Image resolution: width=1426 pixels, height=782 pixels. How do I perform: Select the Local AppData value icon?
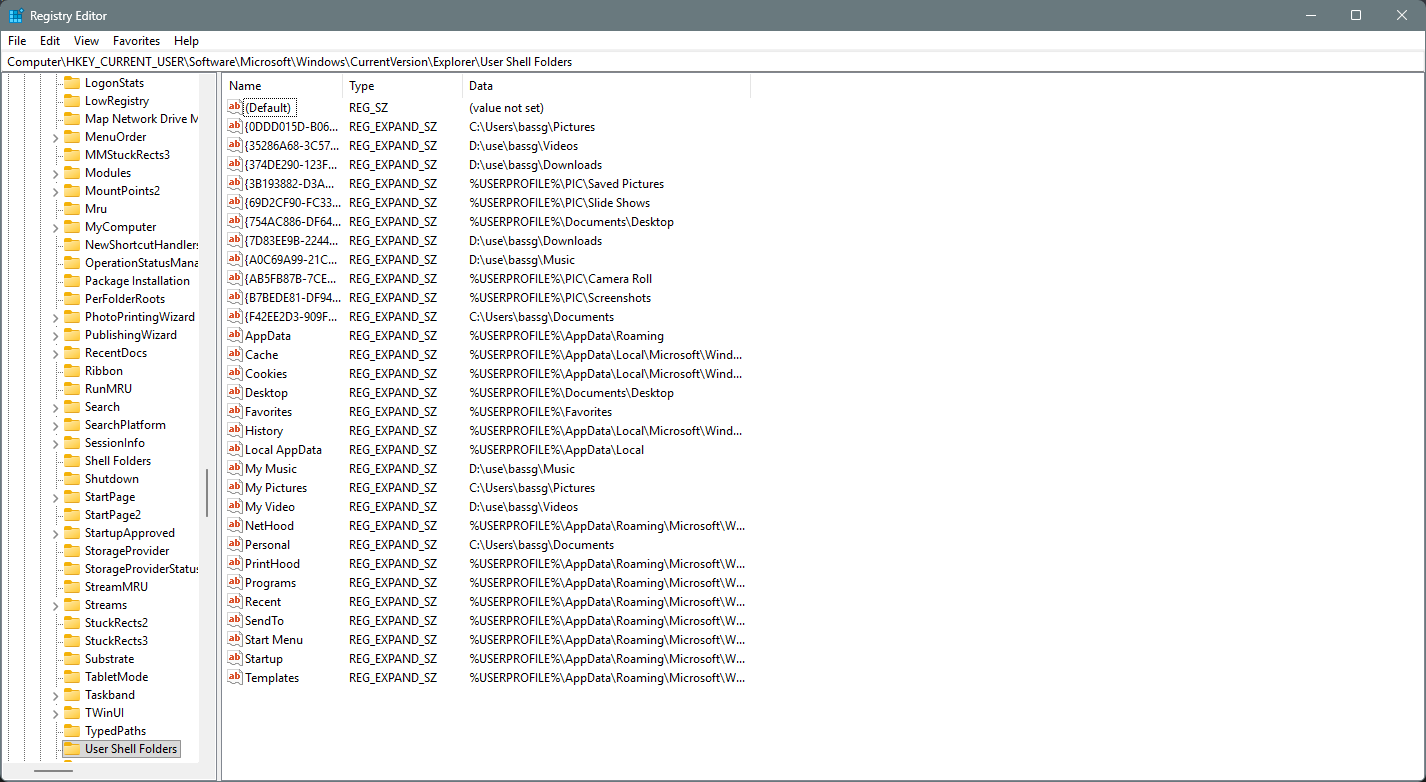point(235,450)
